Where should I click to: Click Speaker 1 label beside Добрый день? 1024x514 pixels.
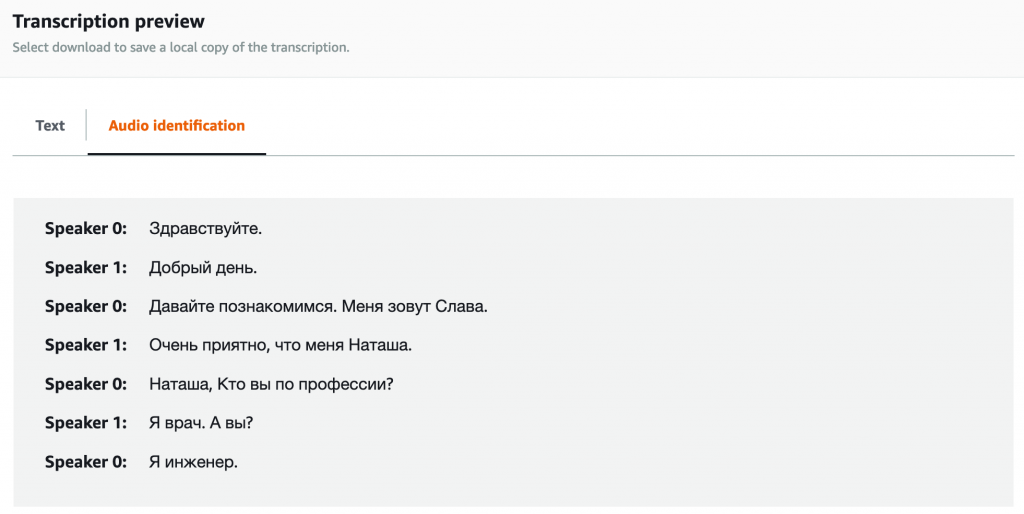pos(86,267)
